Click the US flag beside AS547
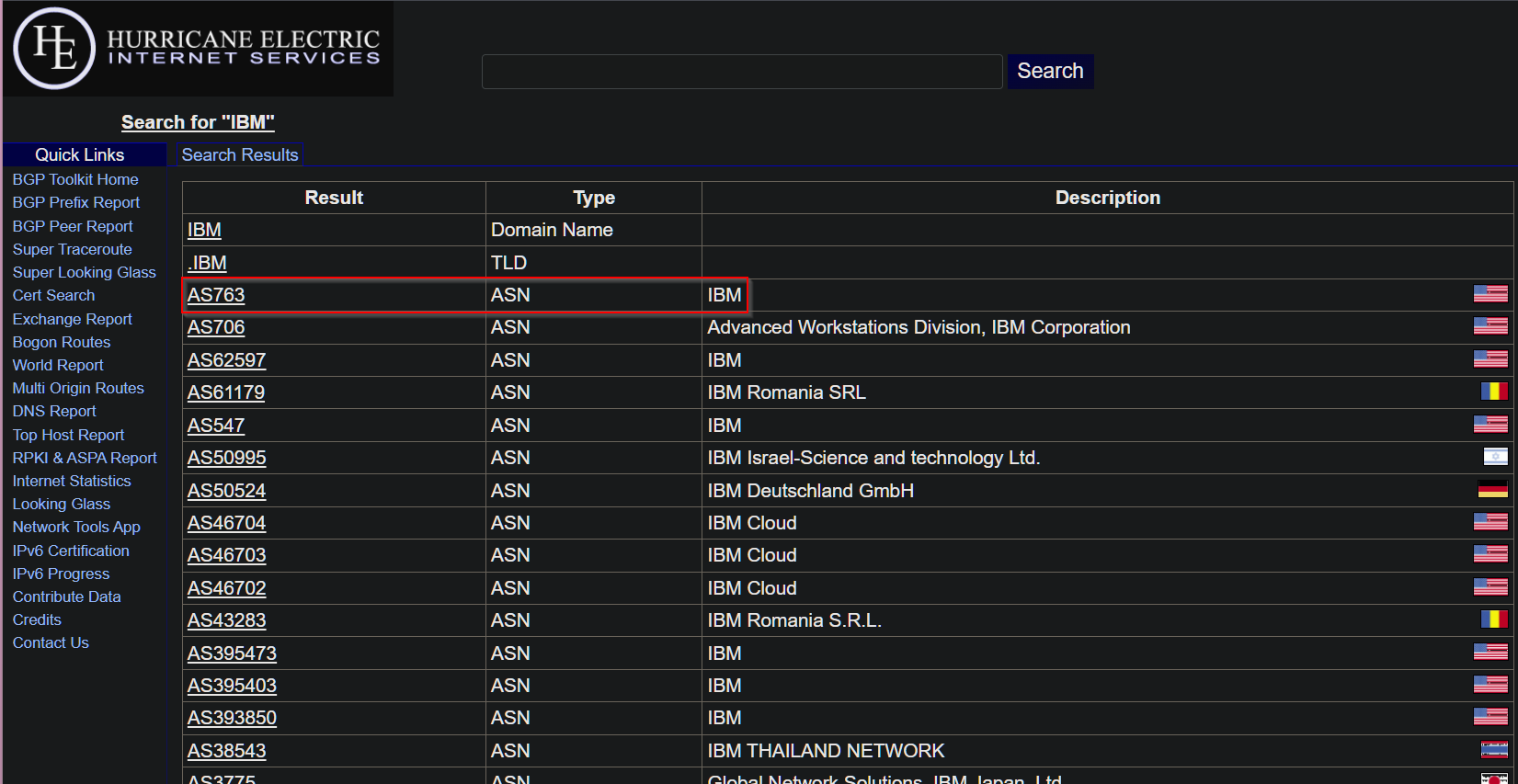The width and height of the screenshot is (1518, 784). [x=1490, y=425]
